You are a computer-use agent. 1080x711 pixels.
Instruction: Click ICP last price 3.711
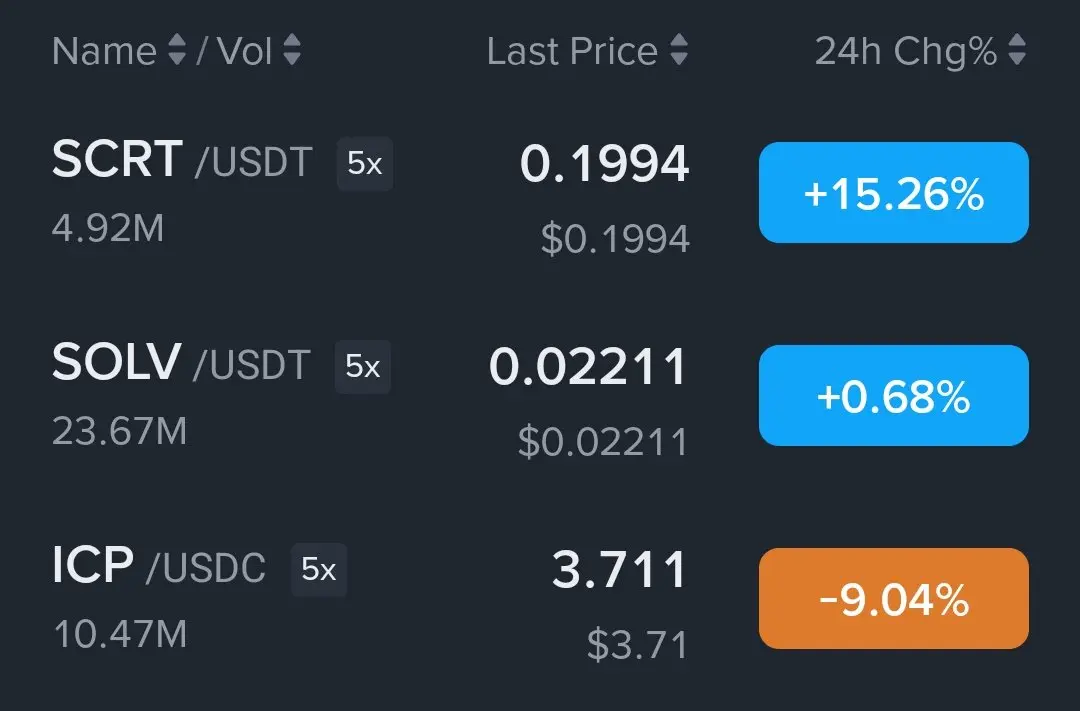tap(619, 571)
